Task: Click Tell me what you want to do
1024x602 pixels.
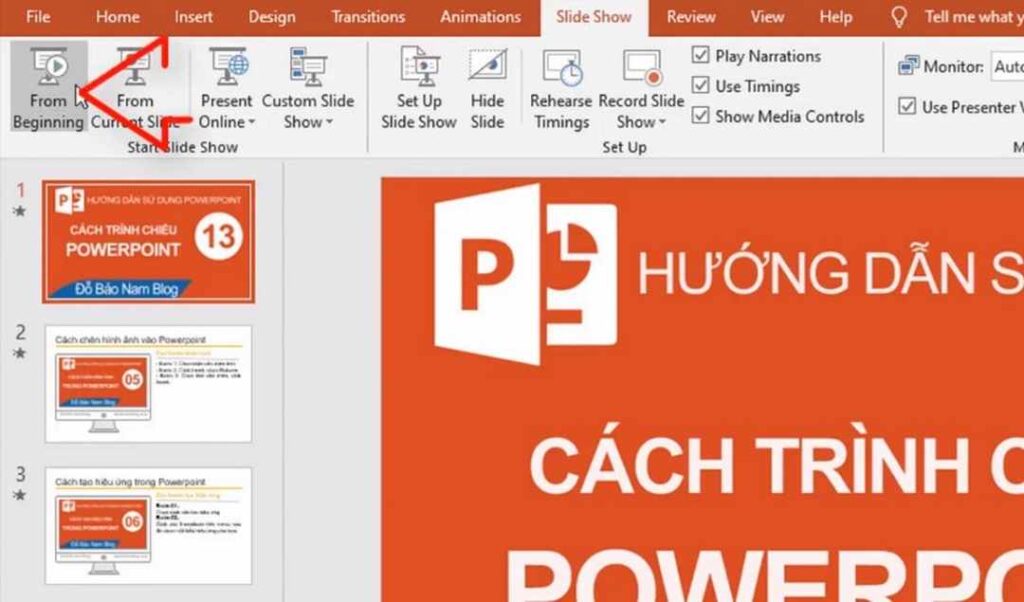Action: [x=960, y=16]
